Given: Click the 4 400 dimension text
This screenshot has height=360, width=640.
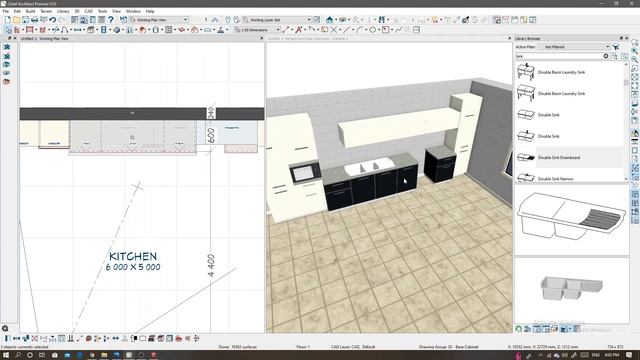Looking at the screenshot, I should click(x=211, y=266).
